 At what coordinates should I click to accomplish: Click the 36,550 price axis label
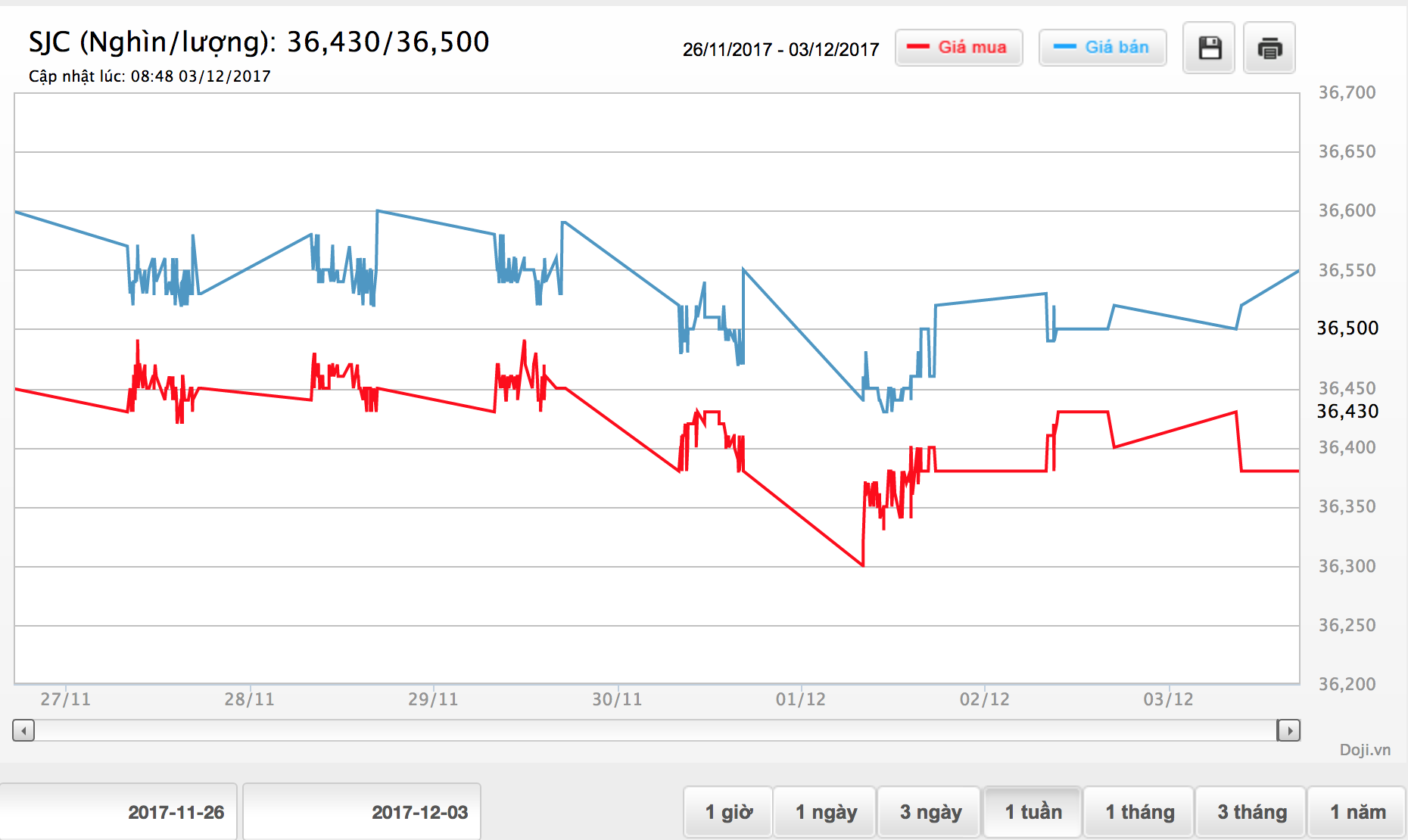coord(1347,270)
